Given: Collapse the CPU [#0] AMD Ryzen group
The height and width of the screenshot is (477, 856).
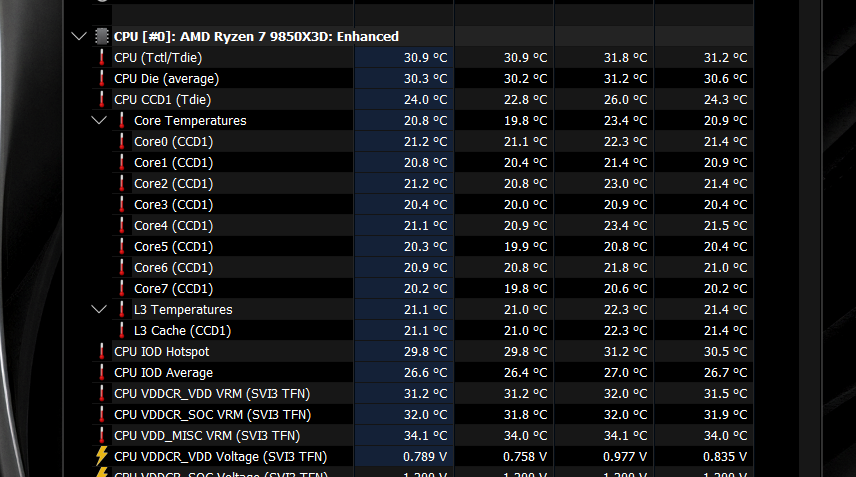Looking at the screenshot, I should [79, 37].
